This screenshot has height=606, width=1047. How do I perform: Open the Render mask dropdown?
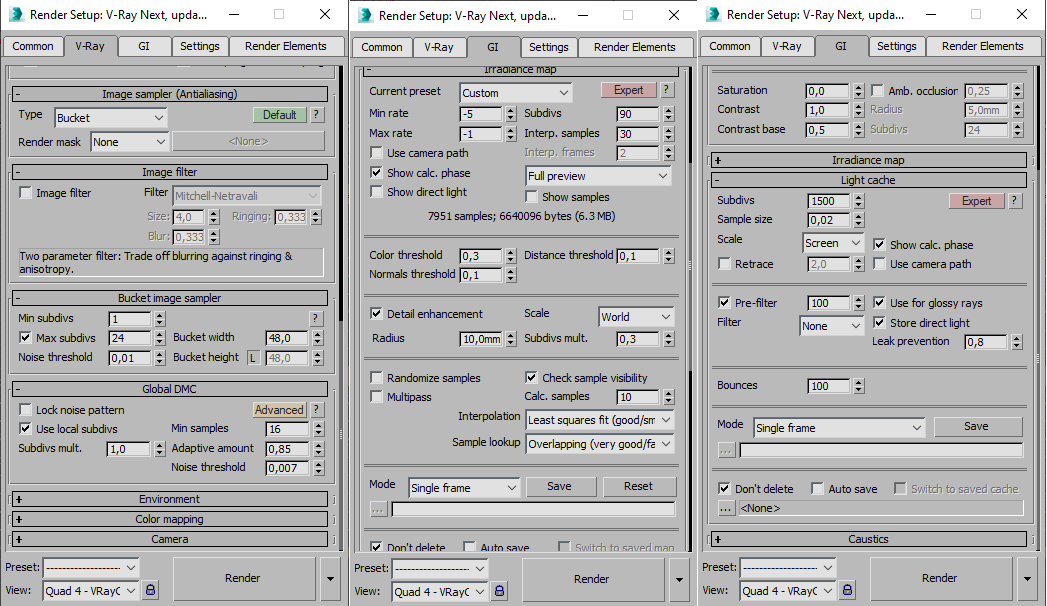click(x=129, y=142)
